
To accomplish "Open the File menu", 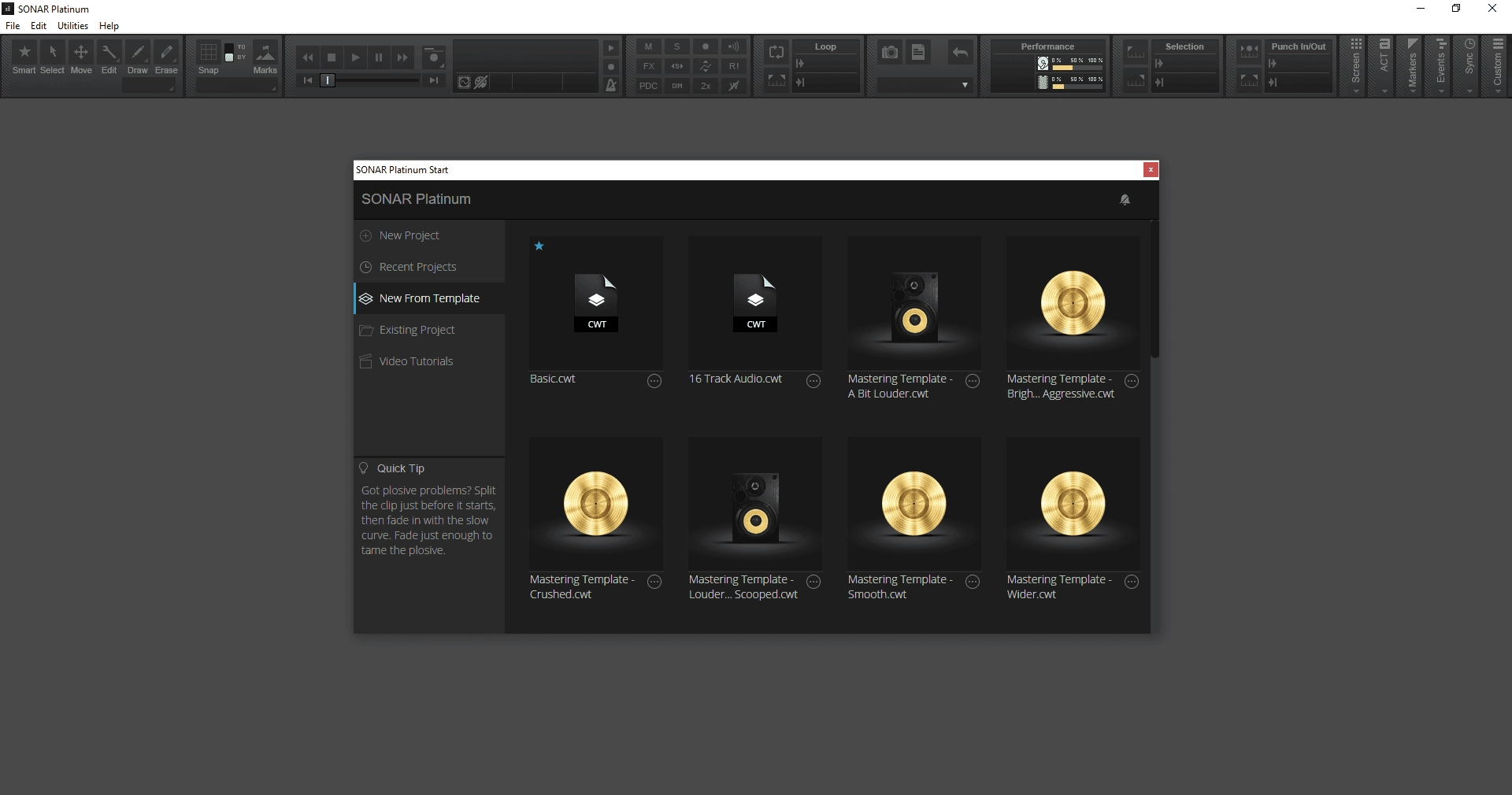I will click(x=13, y=26).
